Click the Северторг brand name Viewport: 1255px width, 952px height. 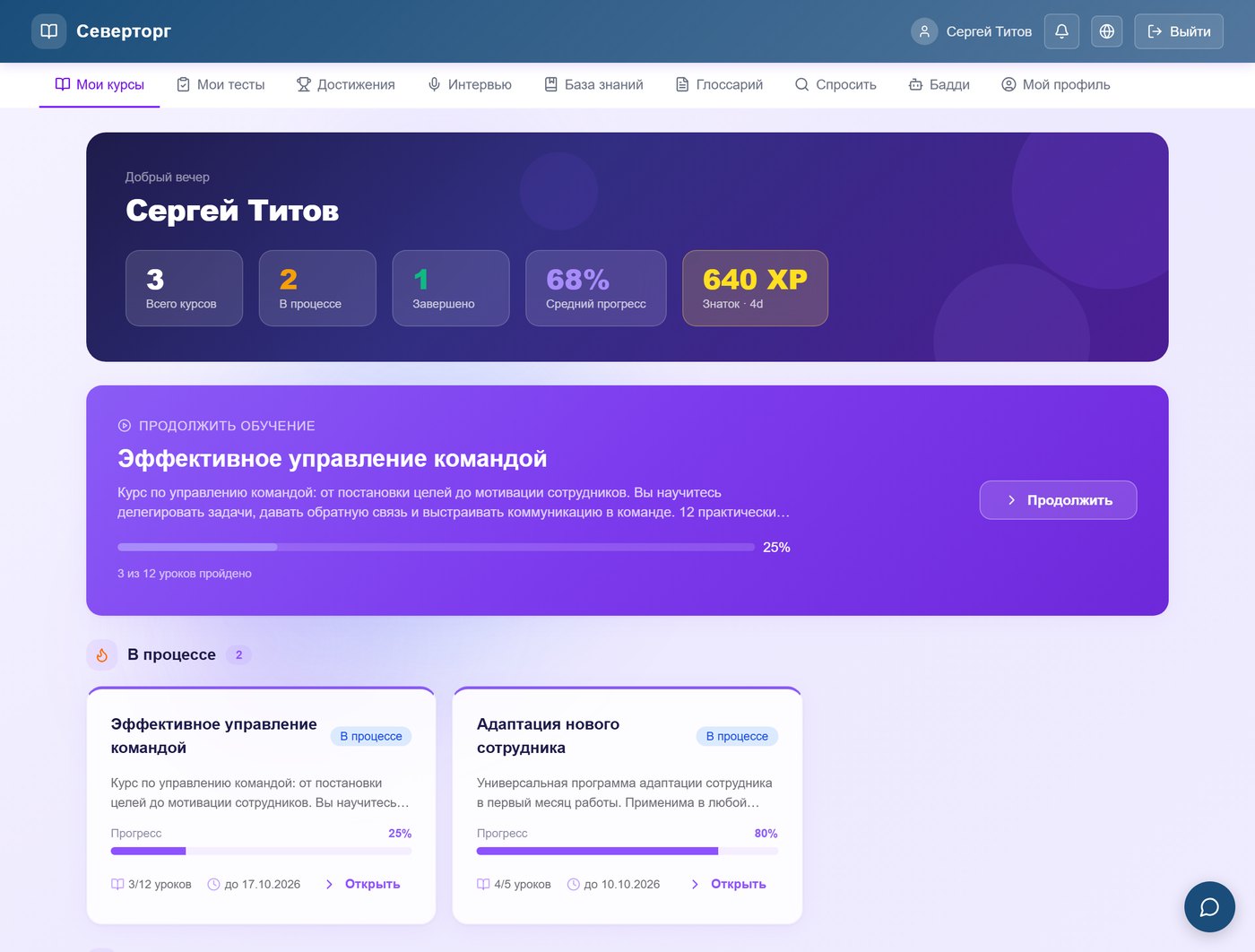(124, 31)
